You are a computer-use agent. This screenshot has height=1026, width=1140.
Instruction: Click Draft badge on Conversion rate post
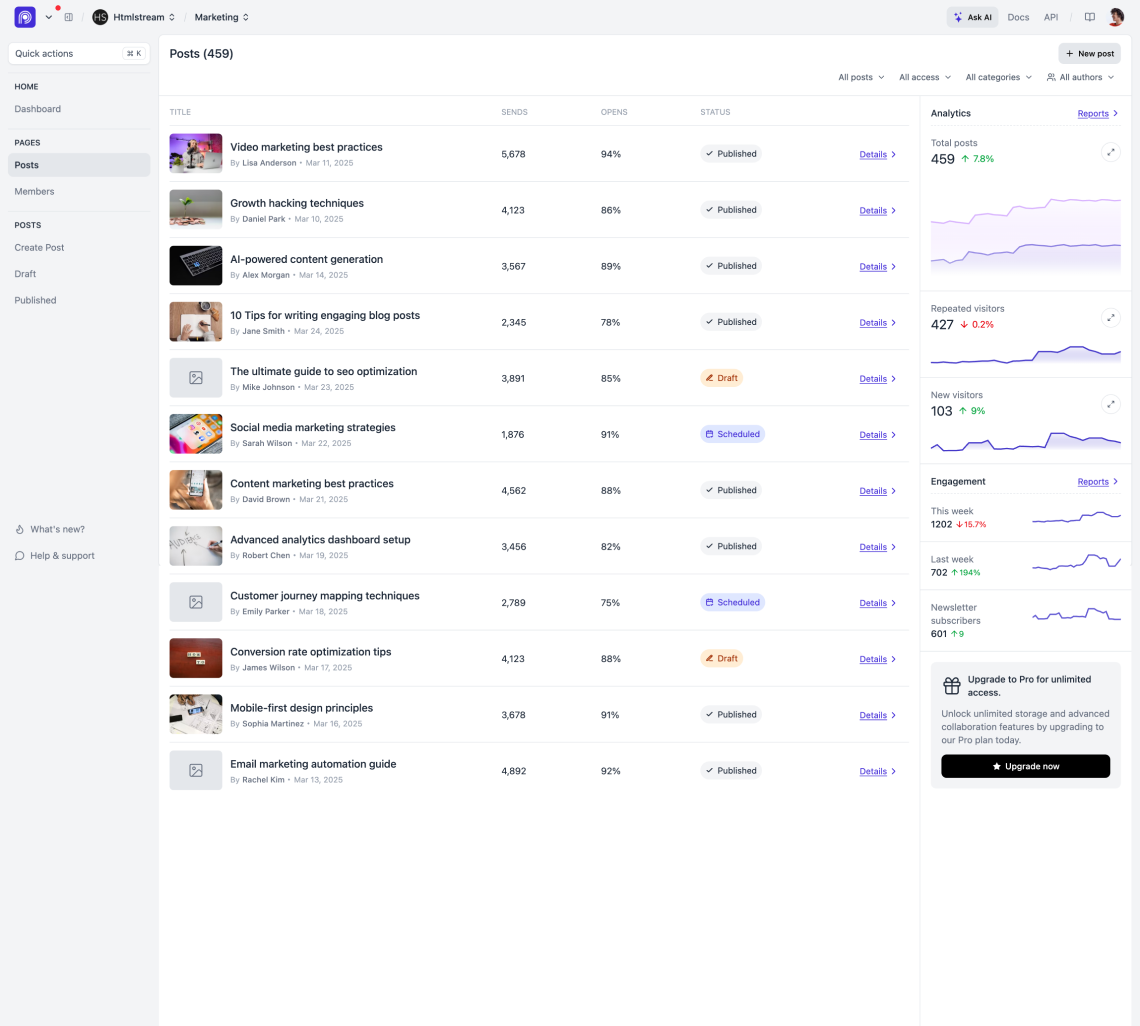(721, 658)
